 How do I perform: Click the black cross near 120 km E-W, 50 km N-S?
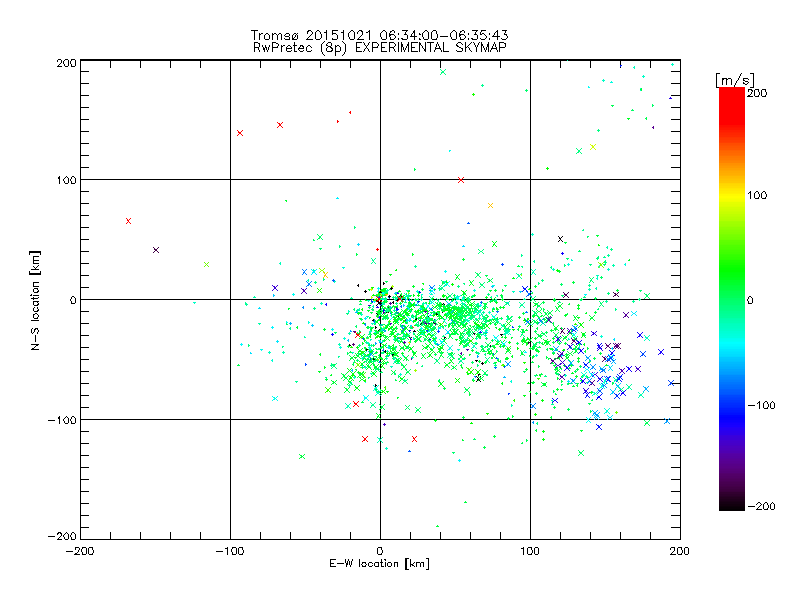coord(561,239)
